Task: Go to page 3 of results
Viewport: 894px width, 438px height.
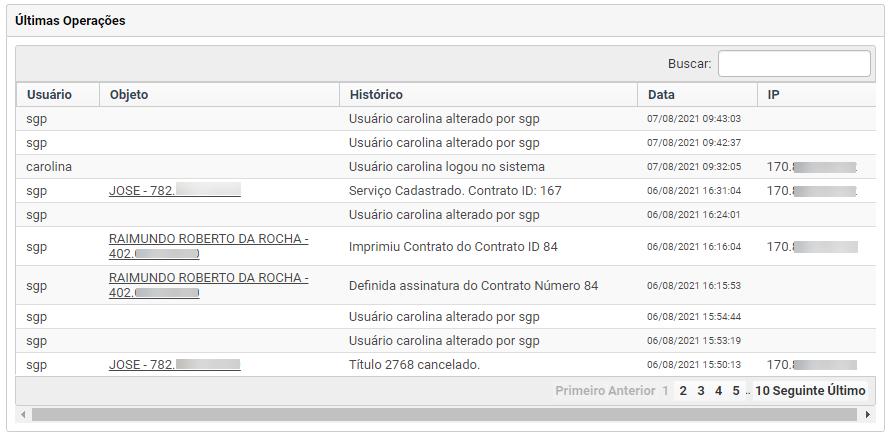Action: coord(701,391)
